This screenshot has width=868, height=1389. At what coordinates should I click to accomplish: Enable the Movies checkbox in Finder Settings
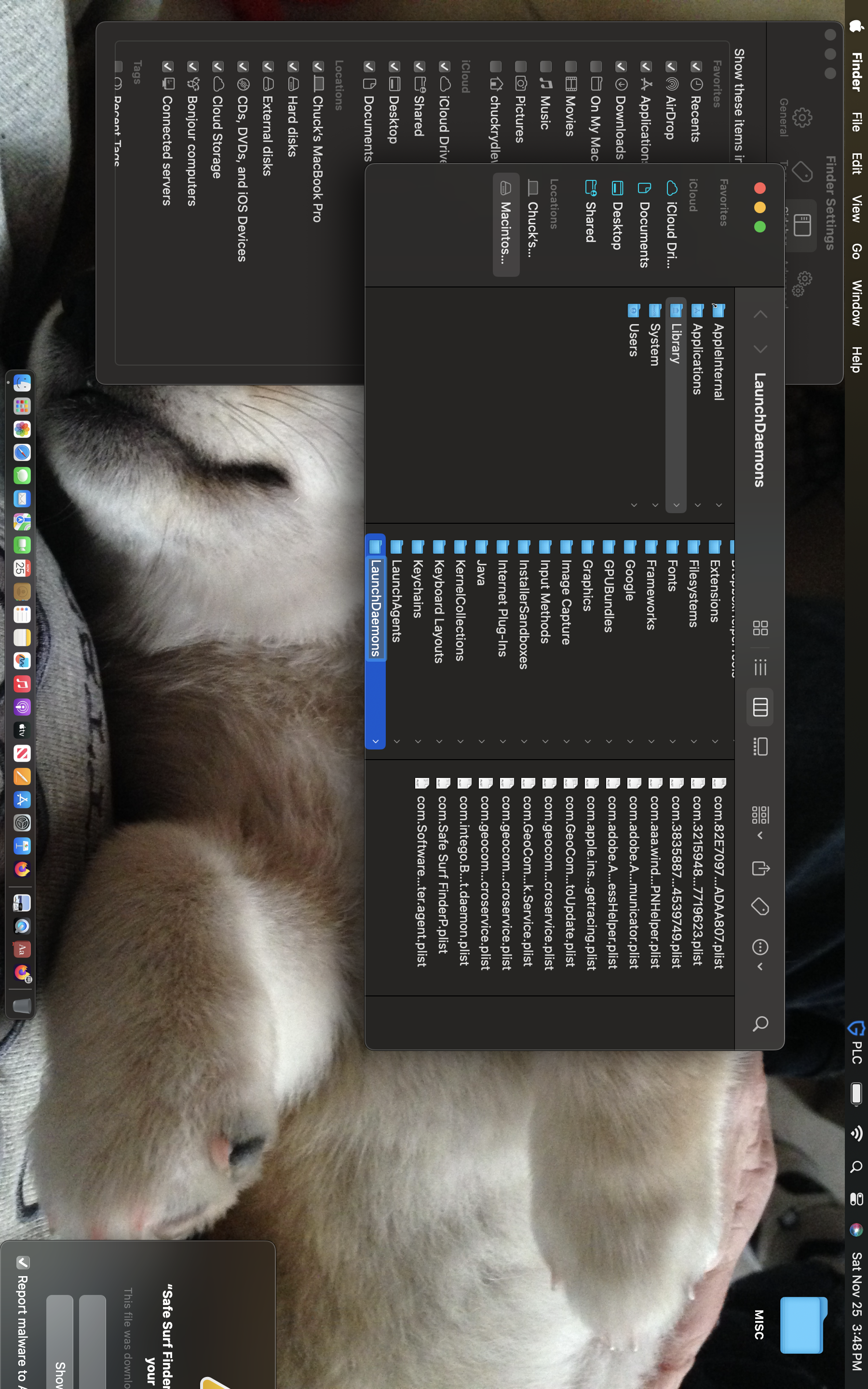click(x=570, y=67)
